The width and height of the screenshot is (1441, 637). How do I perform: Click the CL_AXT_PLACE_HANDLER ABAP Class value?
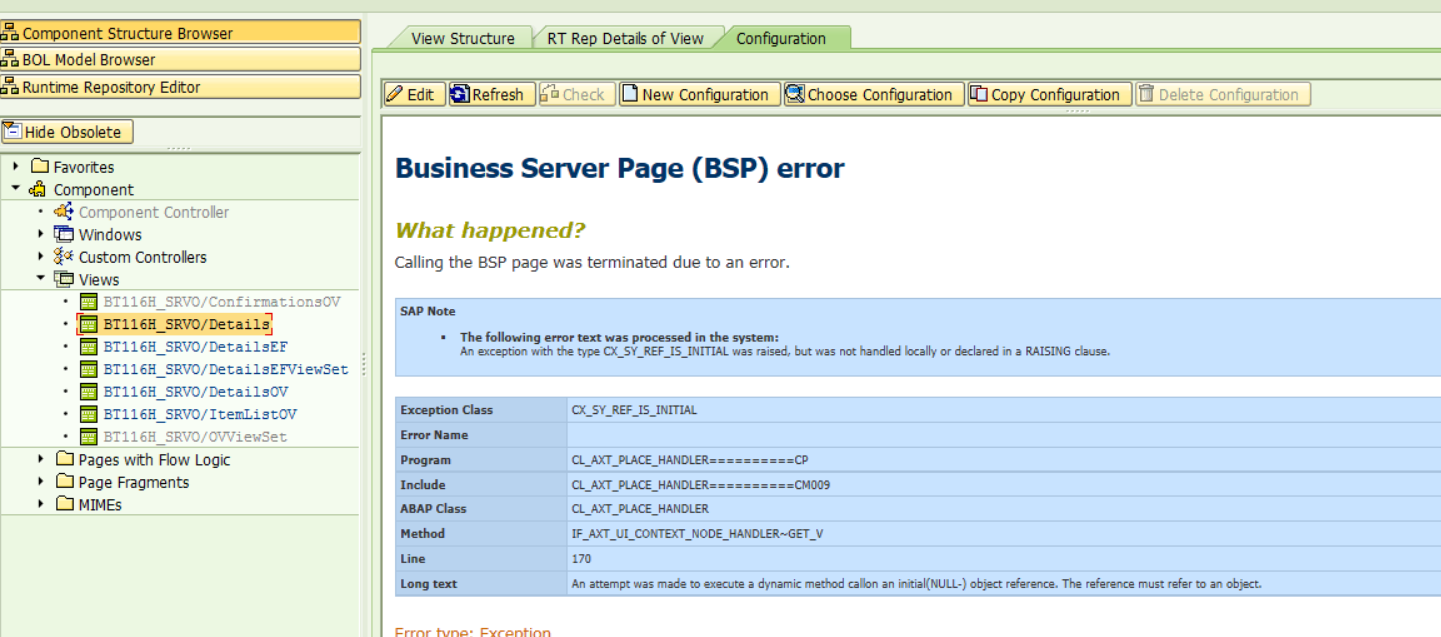tap(640, 509)
